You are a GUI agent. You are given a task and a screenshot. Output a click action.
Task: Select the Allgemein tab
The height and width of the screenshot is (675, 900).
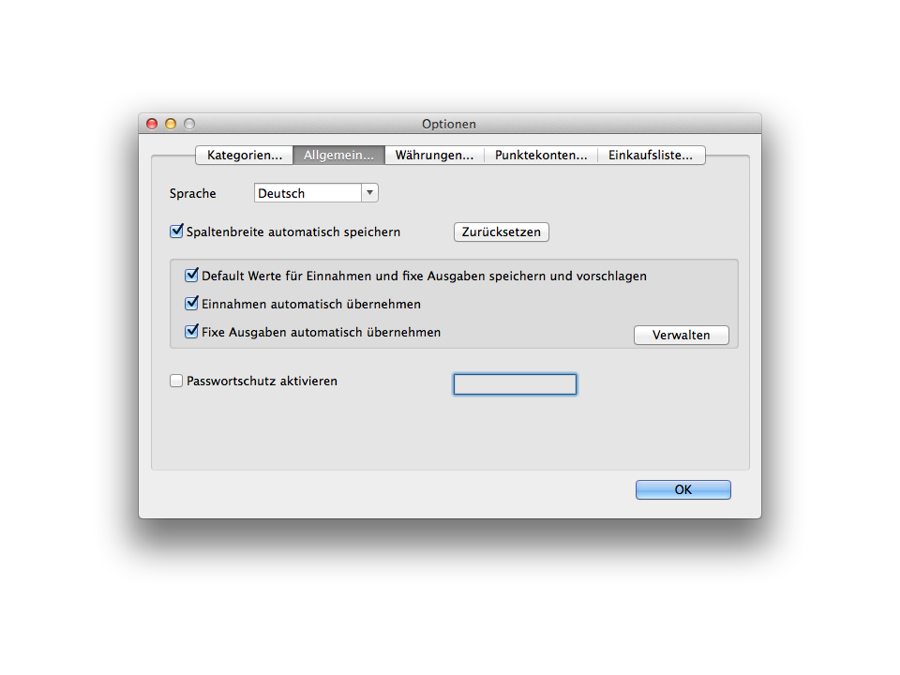coord(339,155)
